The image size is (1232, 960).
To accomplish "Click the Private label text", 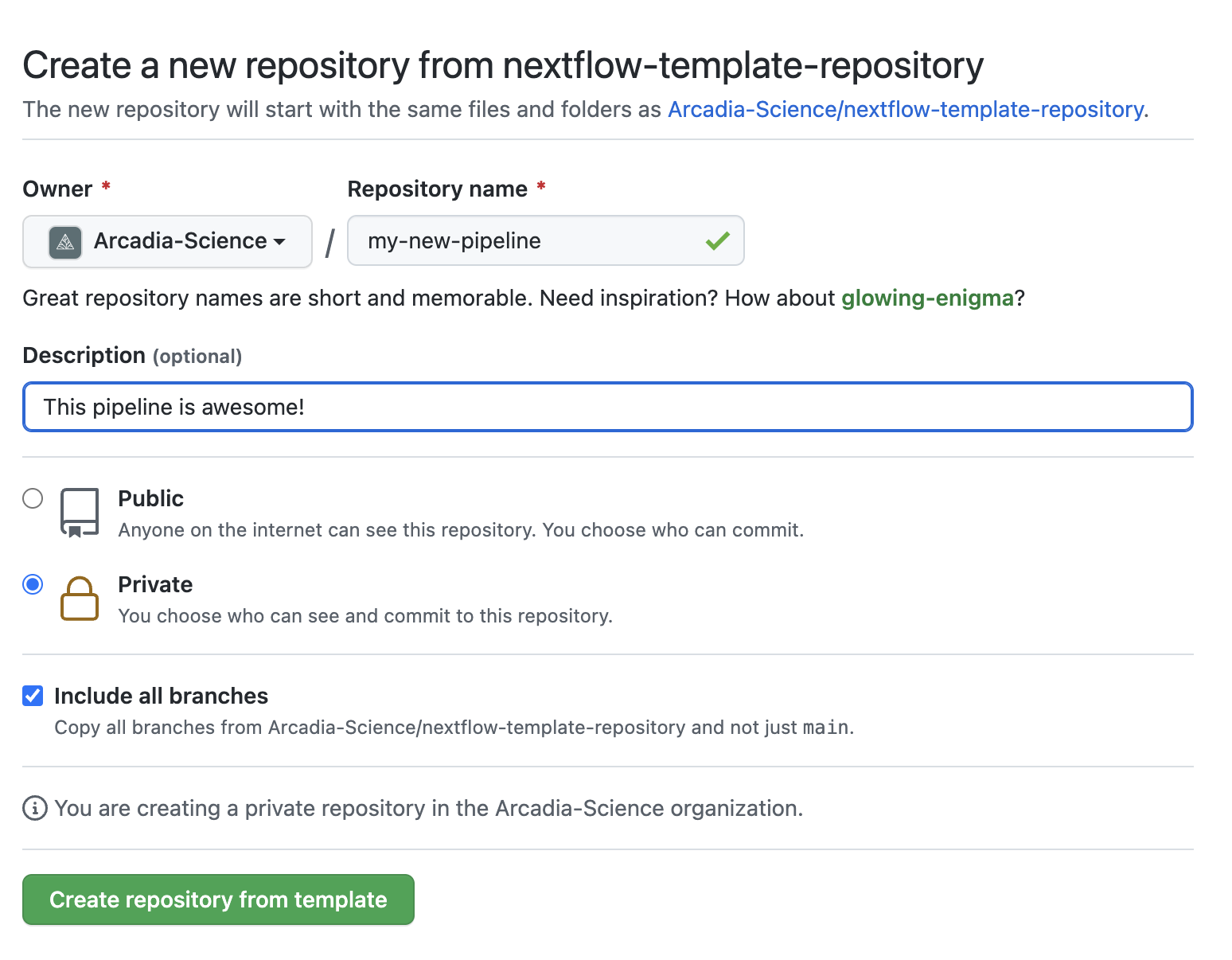I will click(155, 584).
